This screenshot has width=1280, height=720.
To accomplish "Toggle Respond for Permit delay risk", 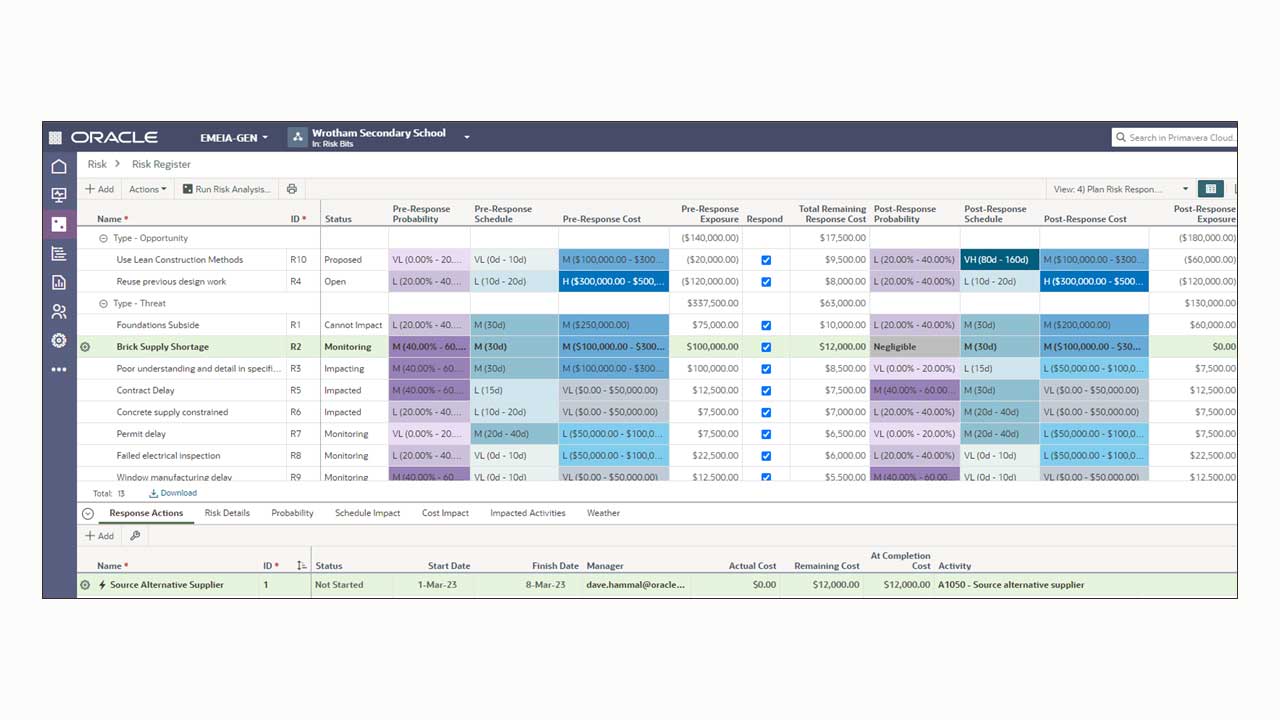I will click(x=766, y=433).
